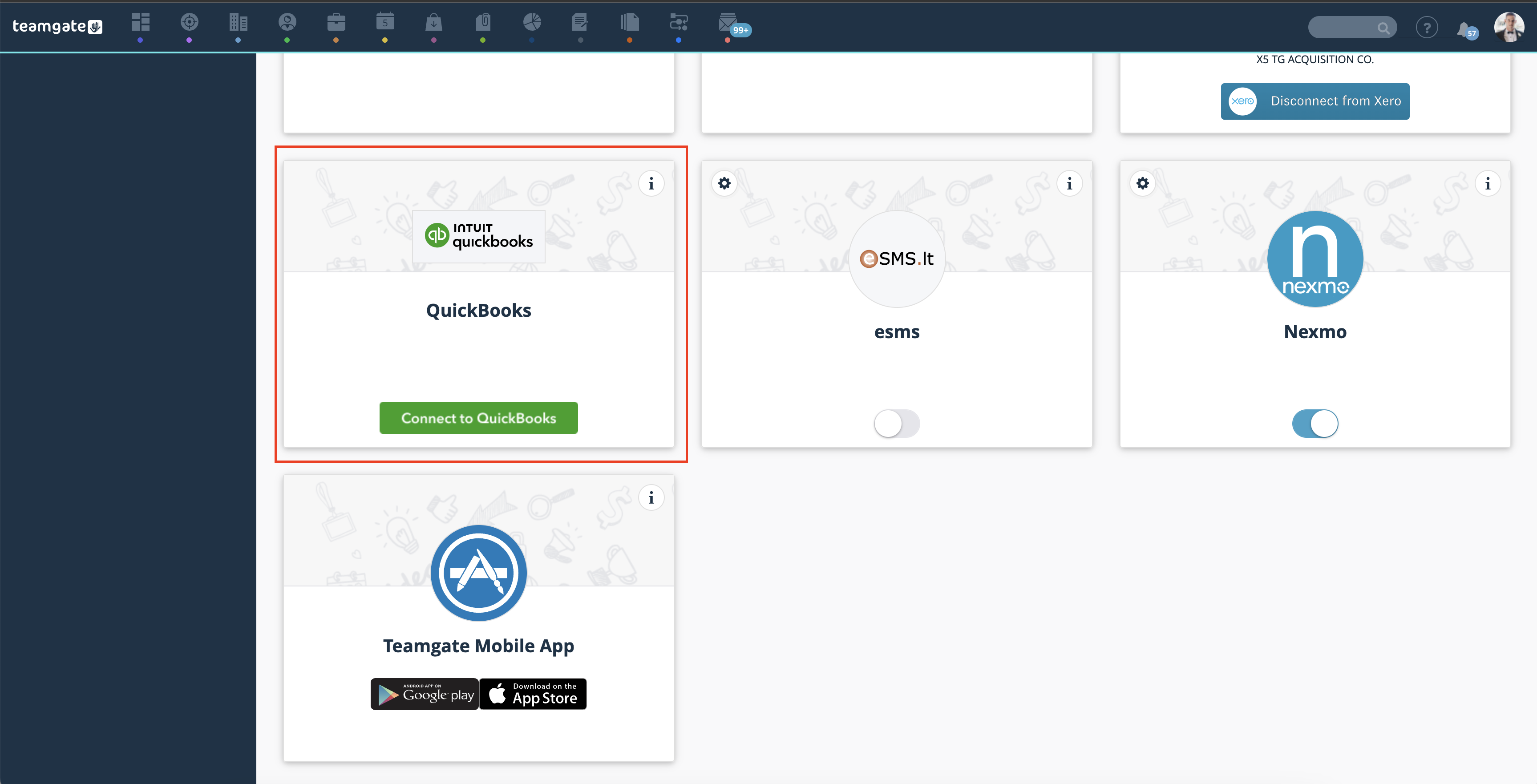Click Disconnect from Xero button

1315,101
